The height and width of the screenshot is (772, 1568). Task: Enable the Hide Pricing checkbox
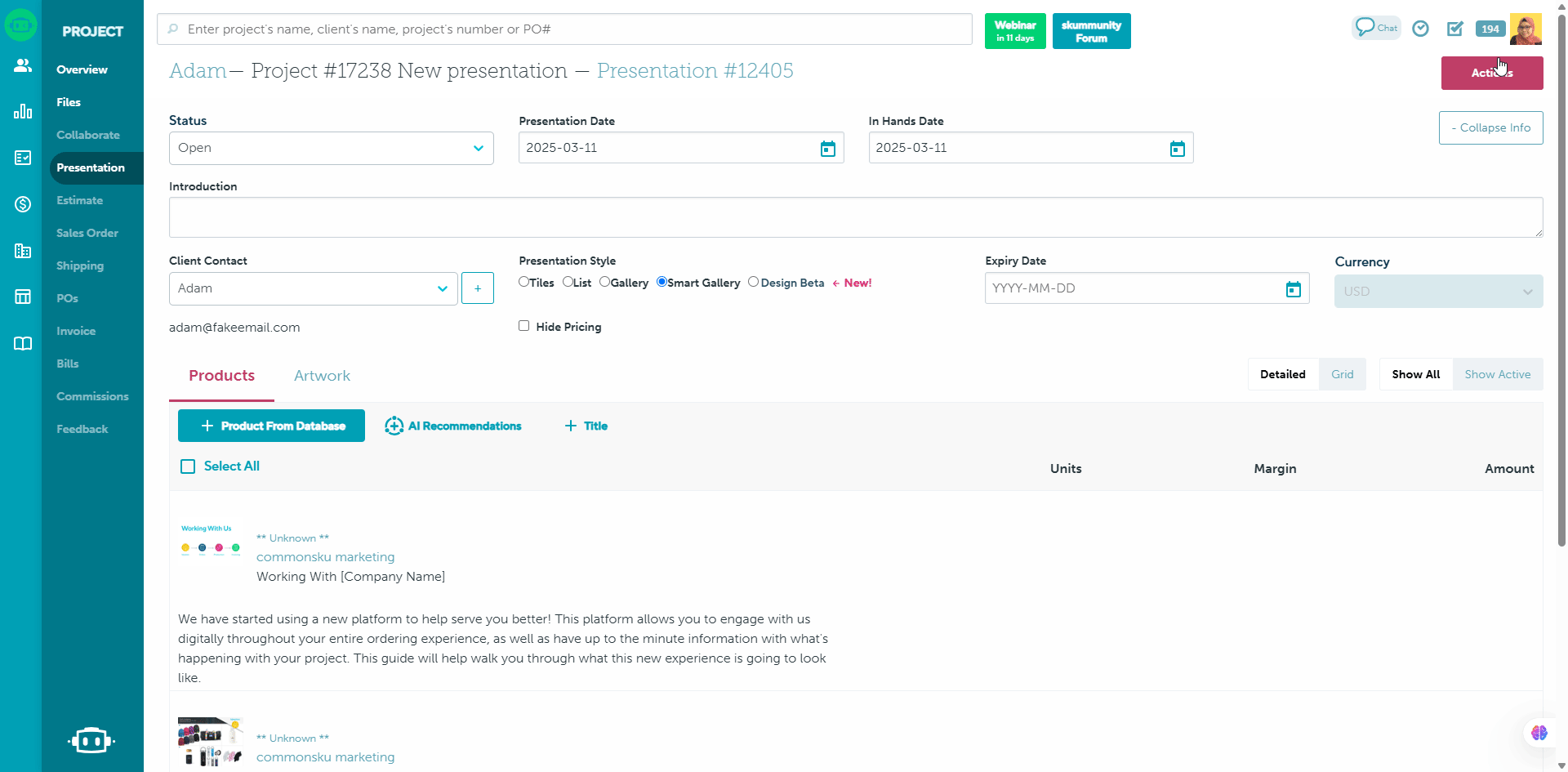(524, 326)
